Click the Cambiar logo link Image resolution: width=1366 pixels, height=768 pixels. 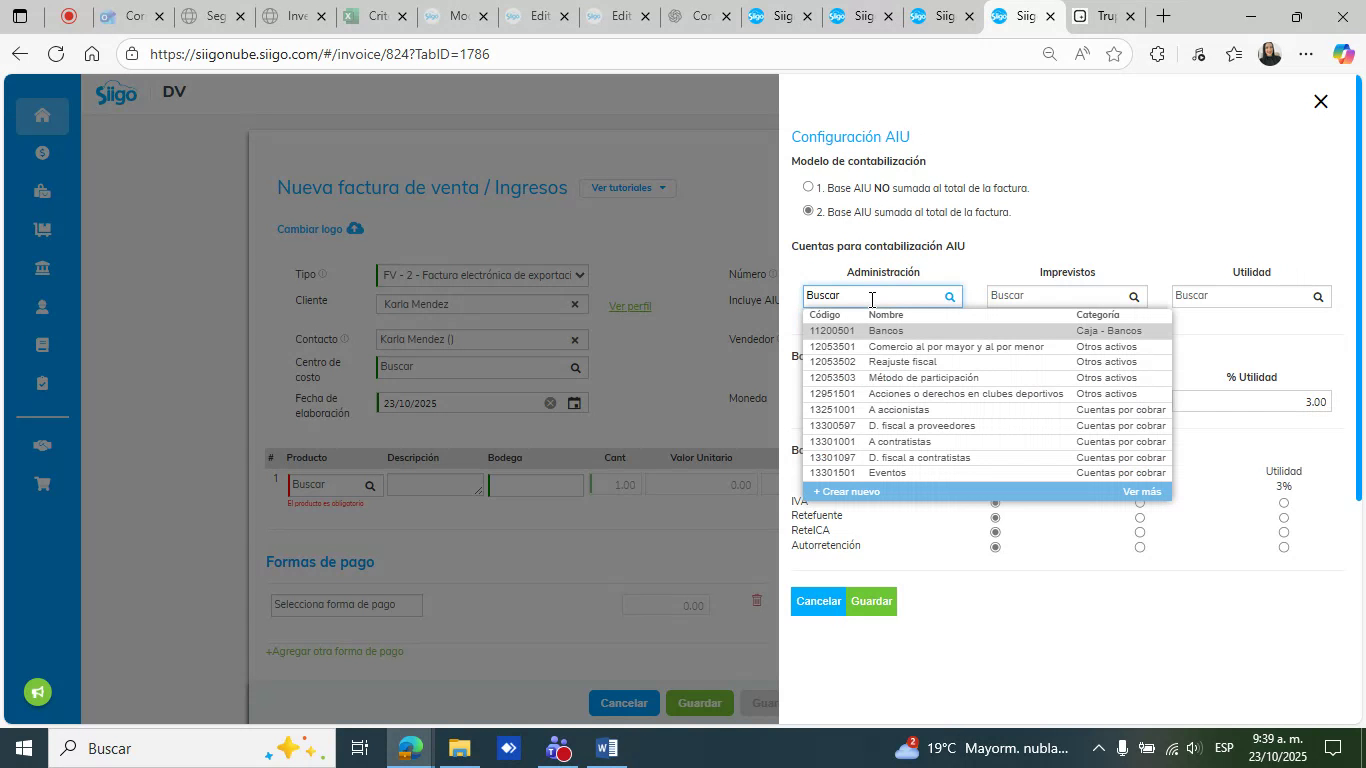[x=310, y=229]
